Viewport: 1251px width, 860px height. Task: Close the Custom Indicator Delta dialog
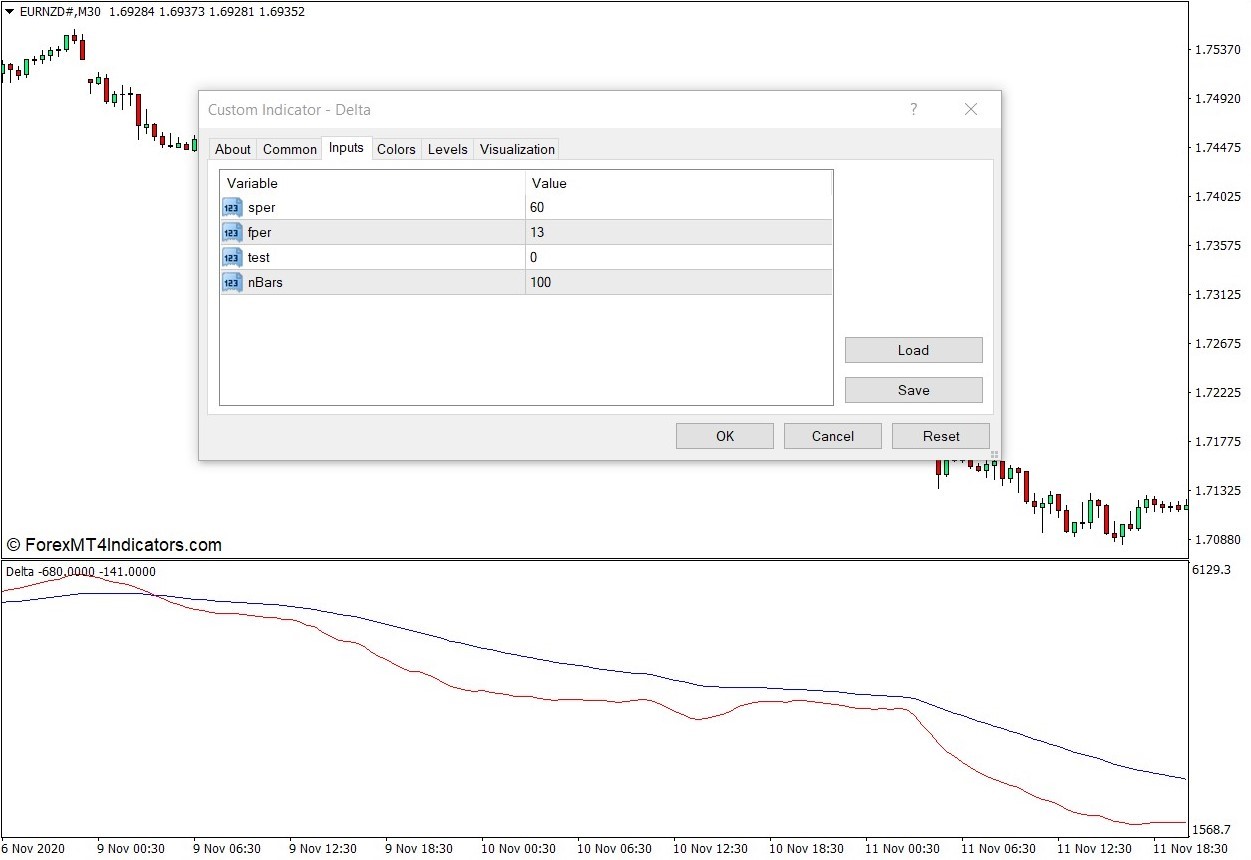[970, 110]
